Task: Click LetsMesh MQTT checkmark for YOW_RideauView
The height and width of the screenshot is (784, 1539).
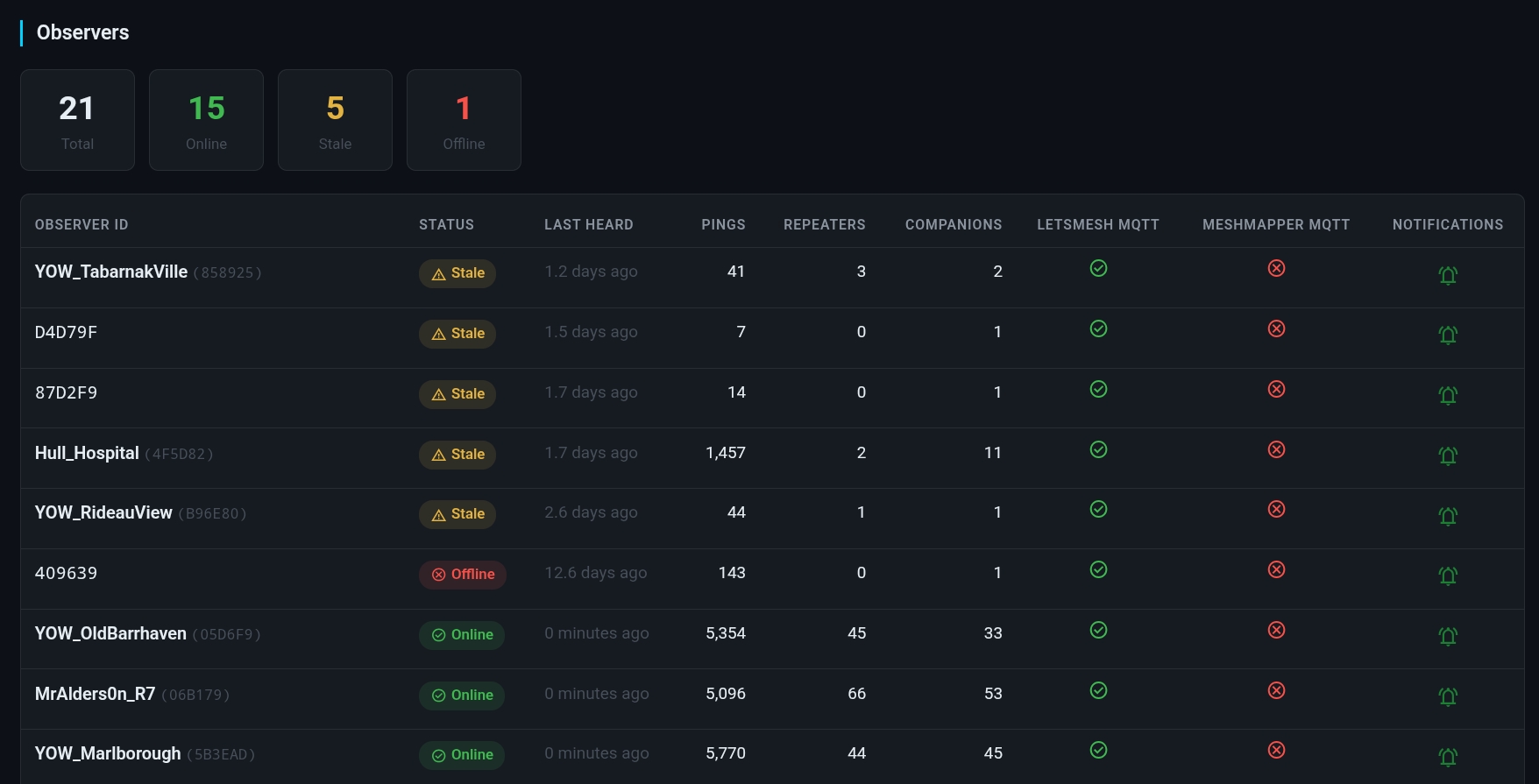Action: coord(1098,509)
